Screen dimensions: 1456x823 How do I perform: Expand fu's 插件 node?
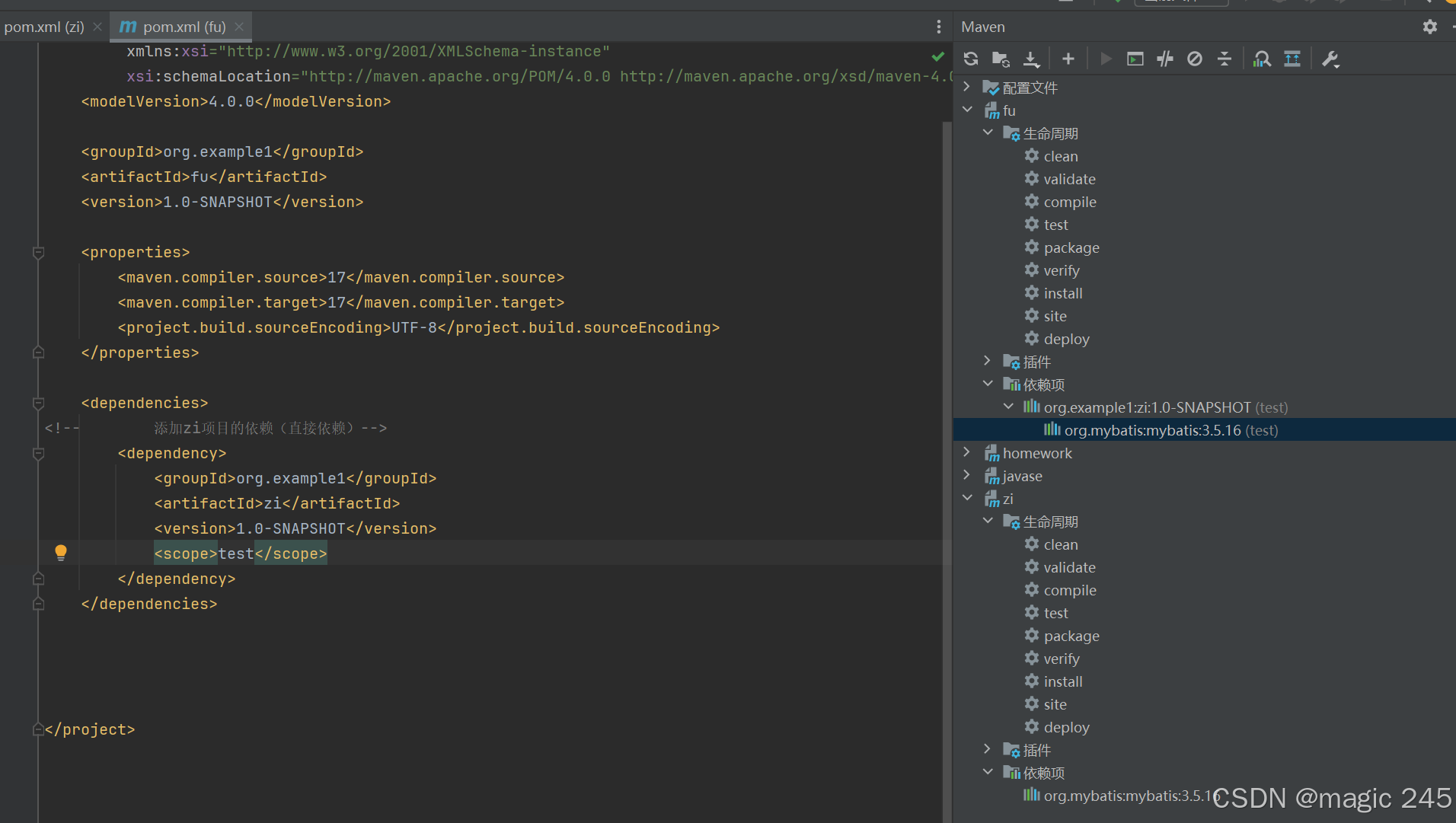[988, 361]
